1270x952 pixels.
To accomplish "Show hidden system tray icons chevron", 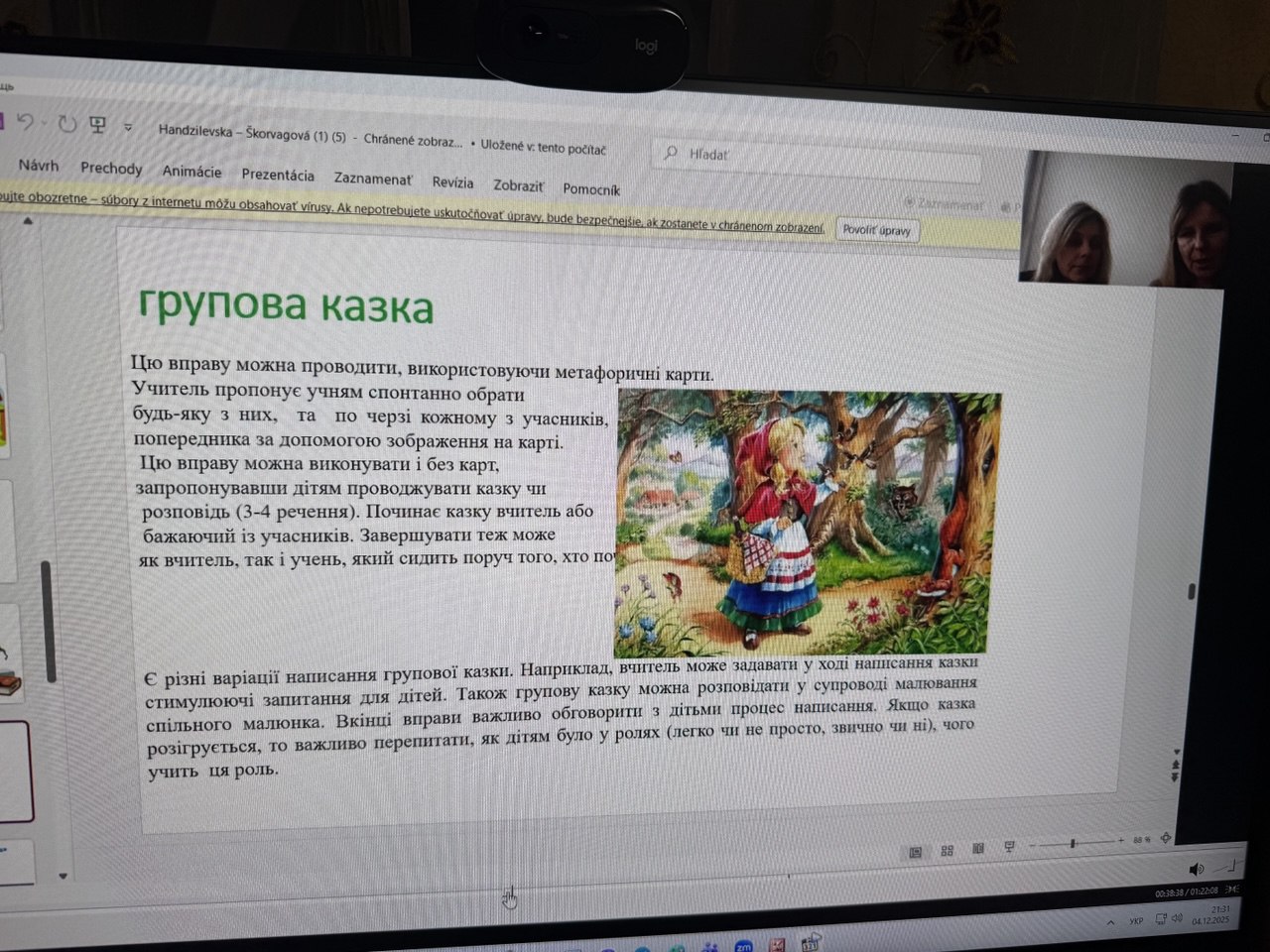I will [x=1109, y=922].
